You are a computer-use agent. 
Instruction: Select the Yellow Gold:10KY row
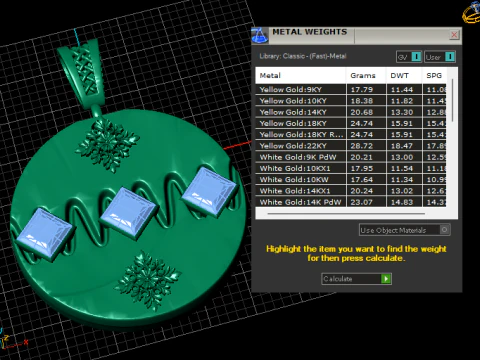click(351, 101)
